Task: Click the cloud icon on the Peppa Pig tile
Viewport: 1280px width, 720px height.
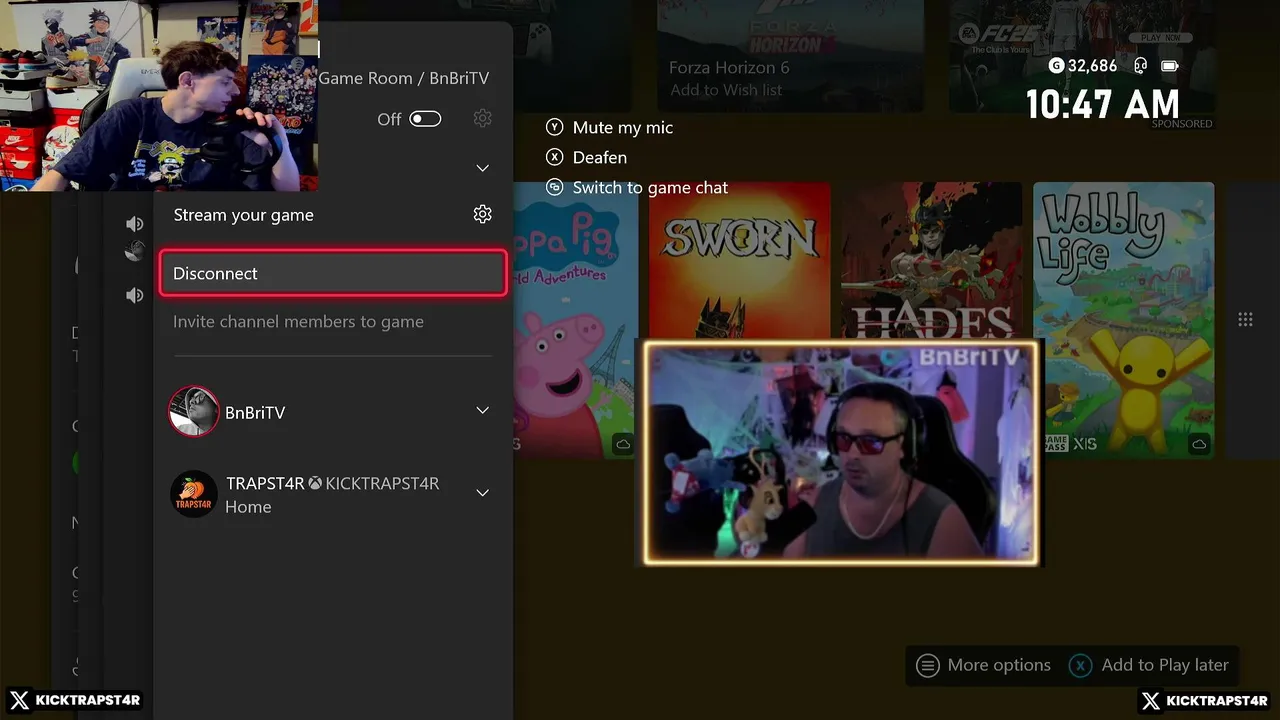Action: tap(623, 444)
